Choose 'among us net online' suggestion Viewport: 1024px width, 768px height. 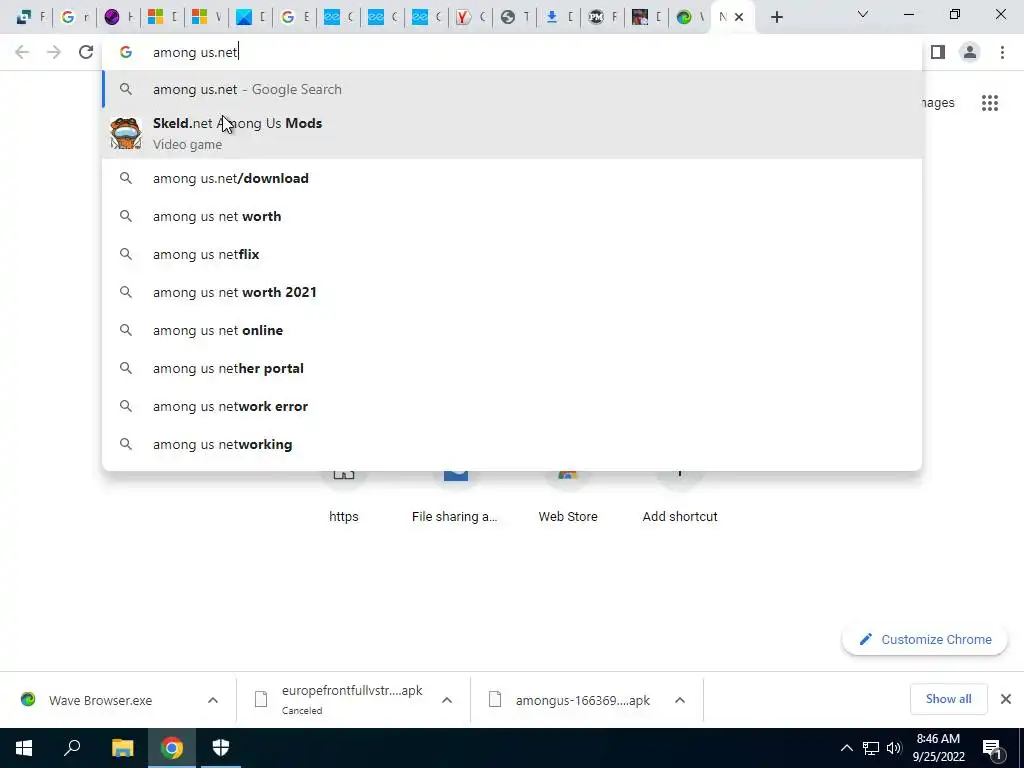(512, 330)
